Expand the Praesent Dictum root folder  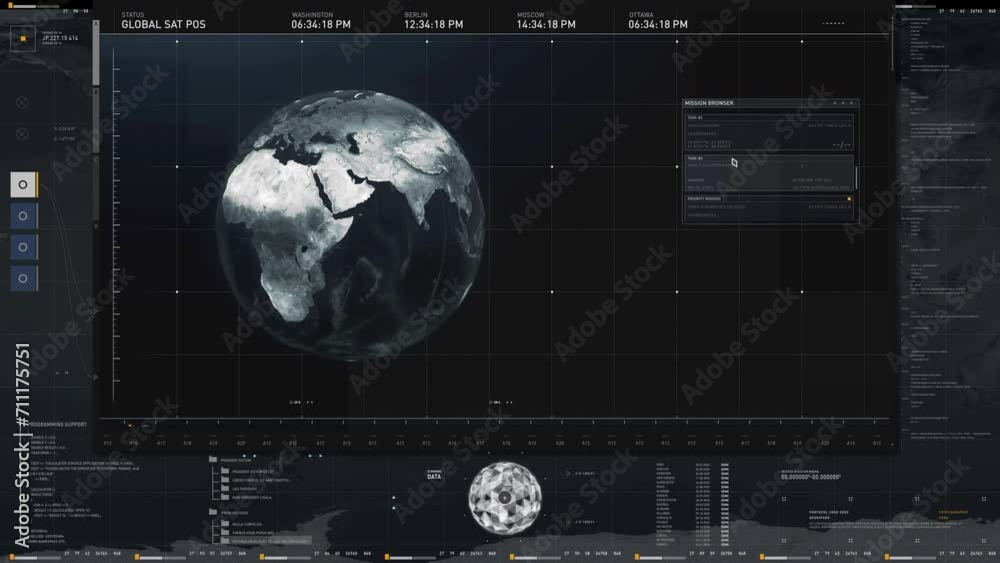point(213,459)
